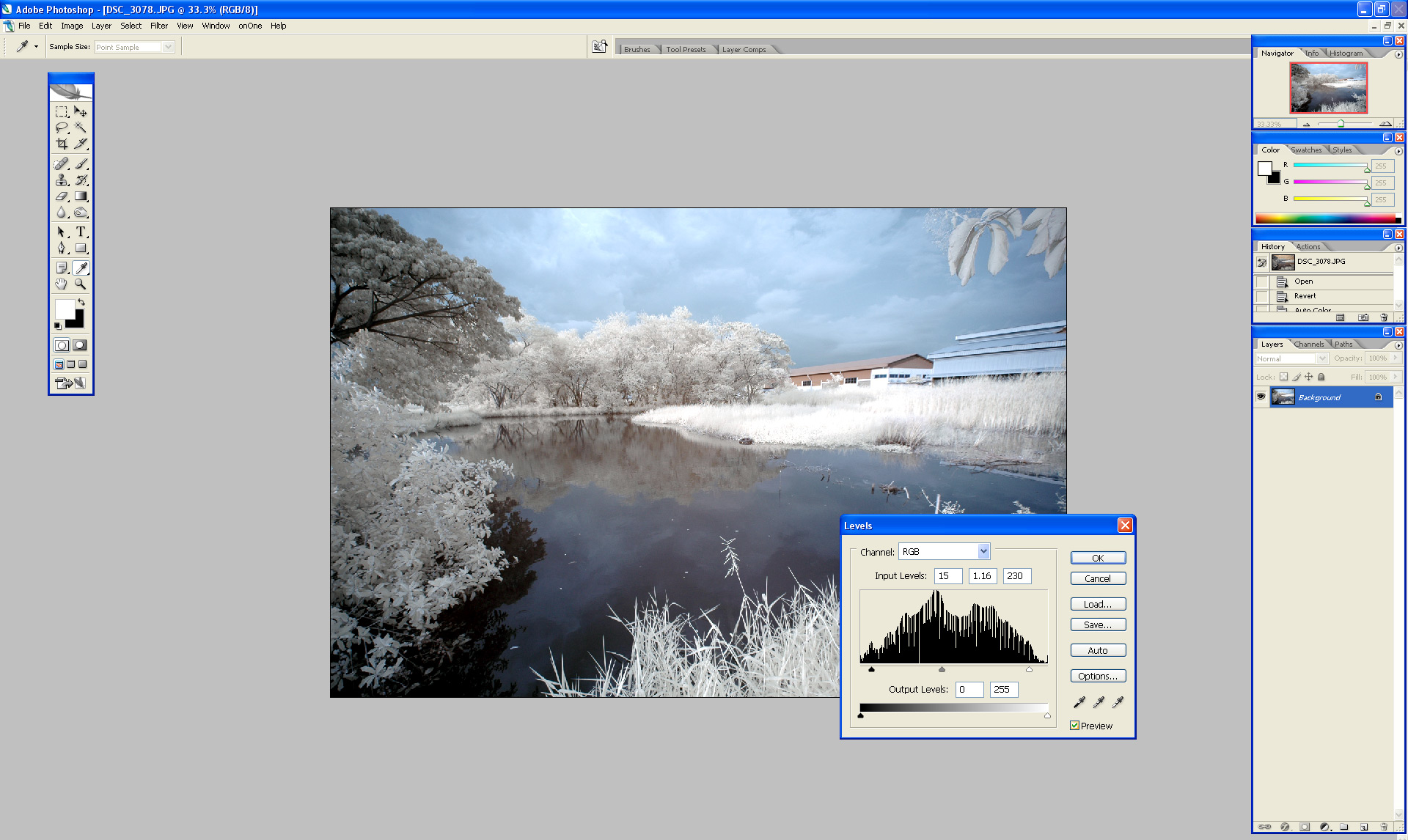Click the Auto button in Levels
Screen dimensions: 1408x840
click(1097, 650)
